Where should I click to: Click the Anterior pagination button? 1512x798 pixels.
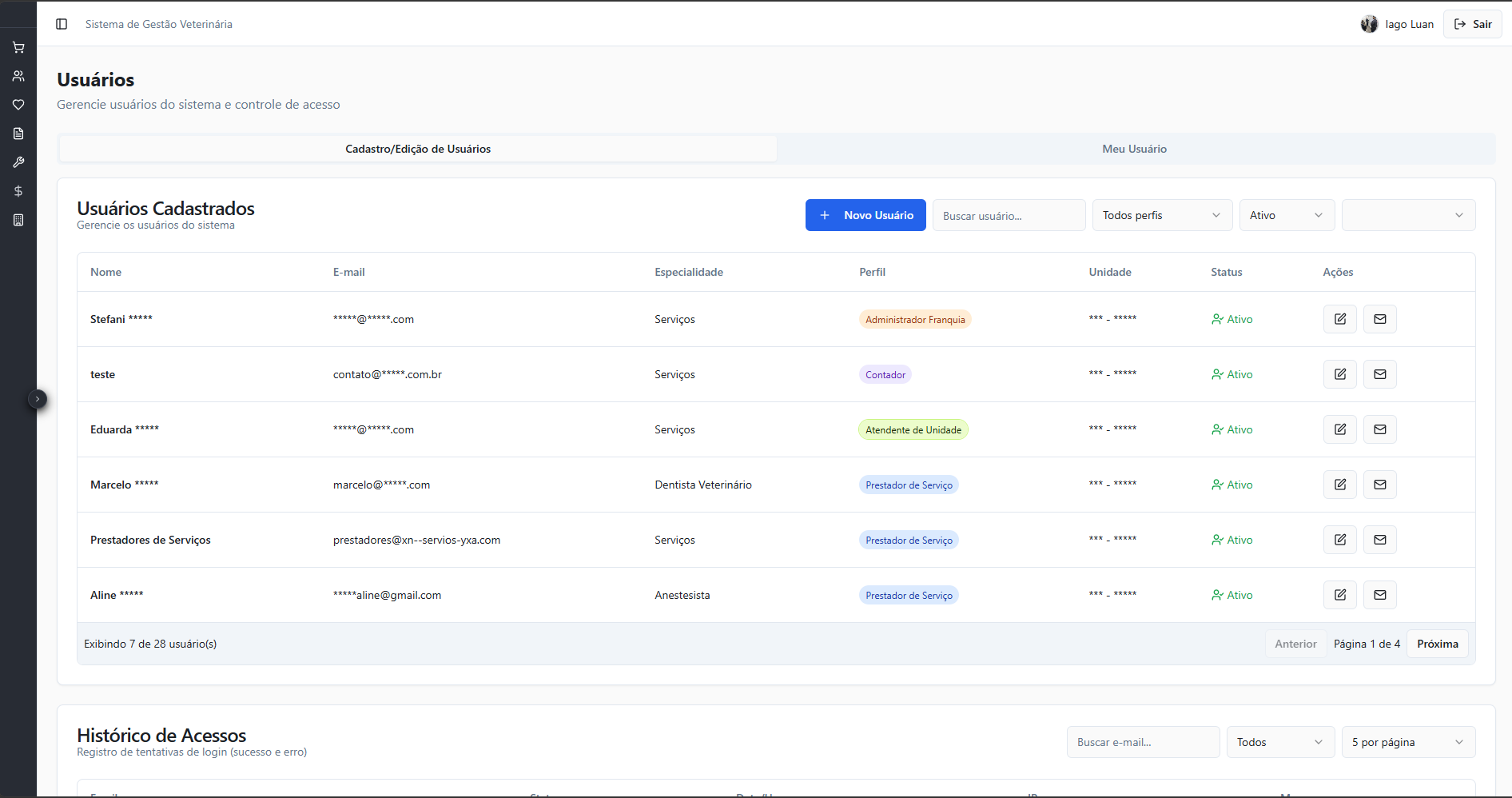pos(1295,644)
